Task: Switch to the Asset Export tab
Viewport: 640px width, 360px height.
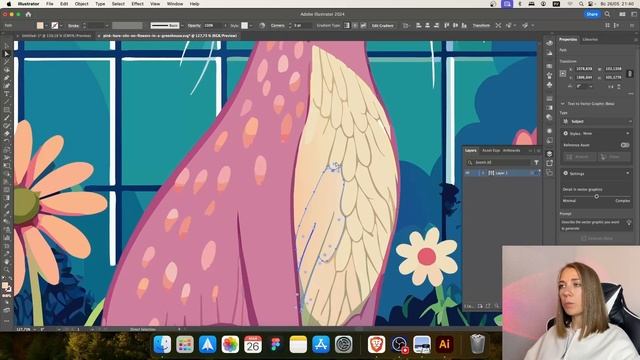Action: [491, 151]
